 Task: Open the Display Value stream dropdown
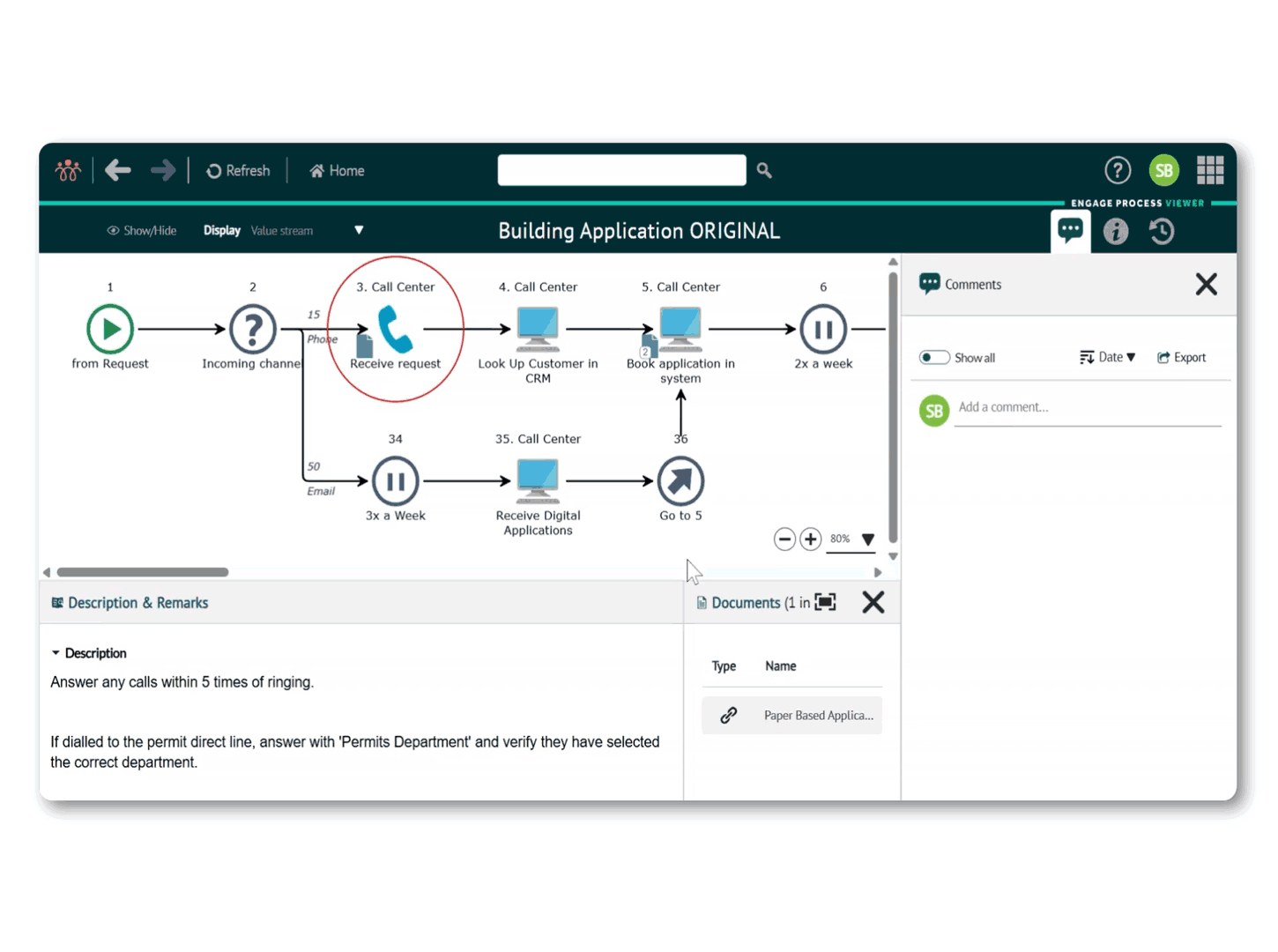click(359, 230)
